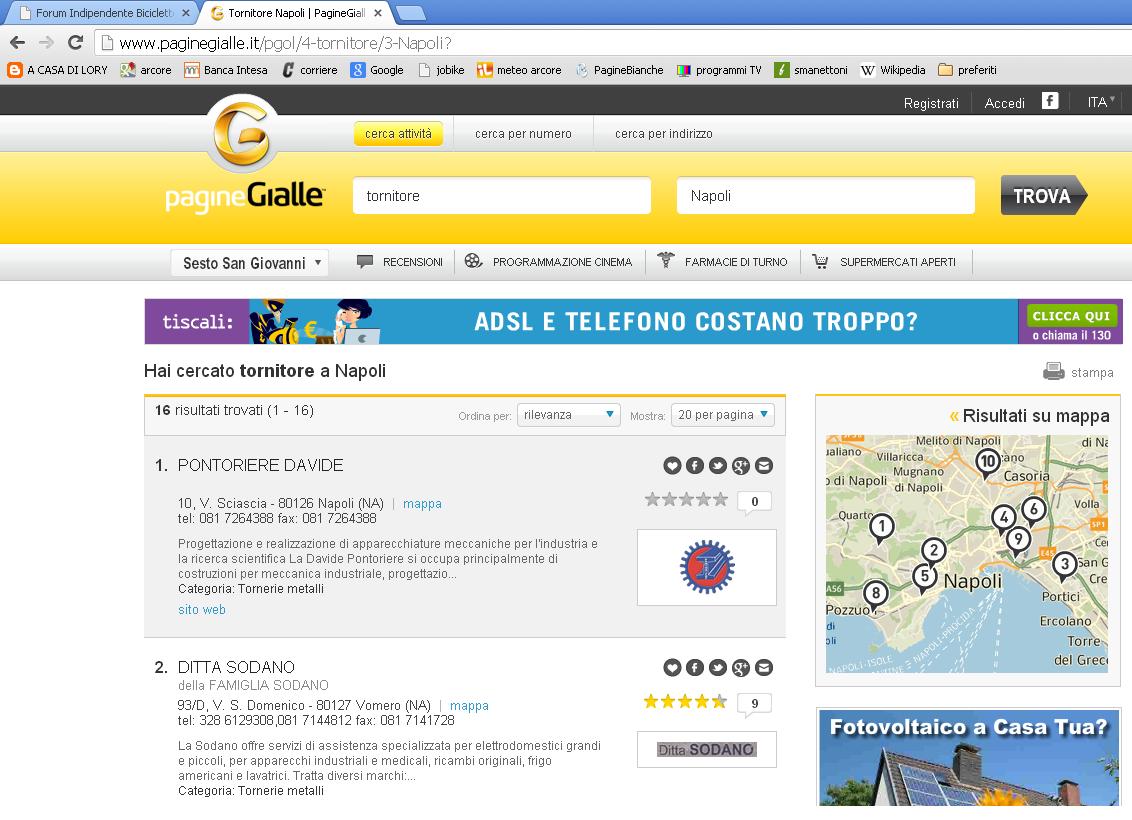The image size is (1132, 820).
Task: Open the Ditta SODANO logo thumbnail
Action: click(x=707, y=749)
